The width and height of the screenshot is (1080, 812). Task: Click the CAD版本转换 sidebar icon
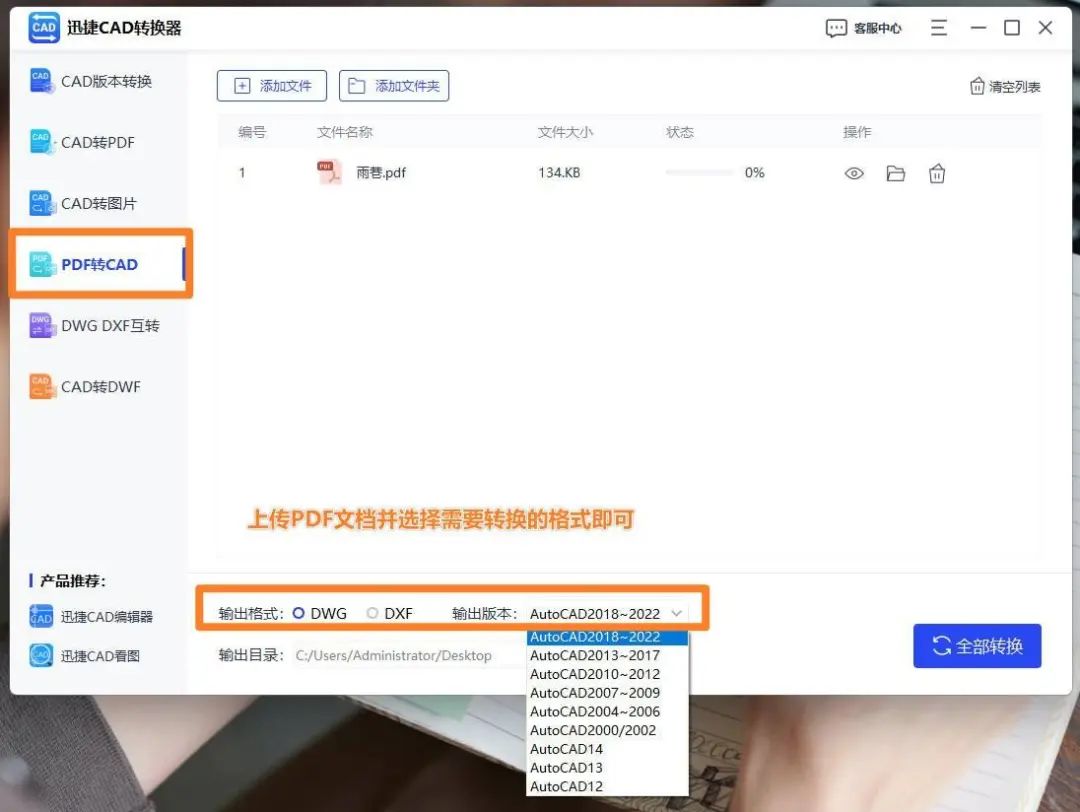point(42,81)
